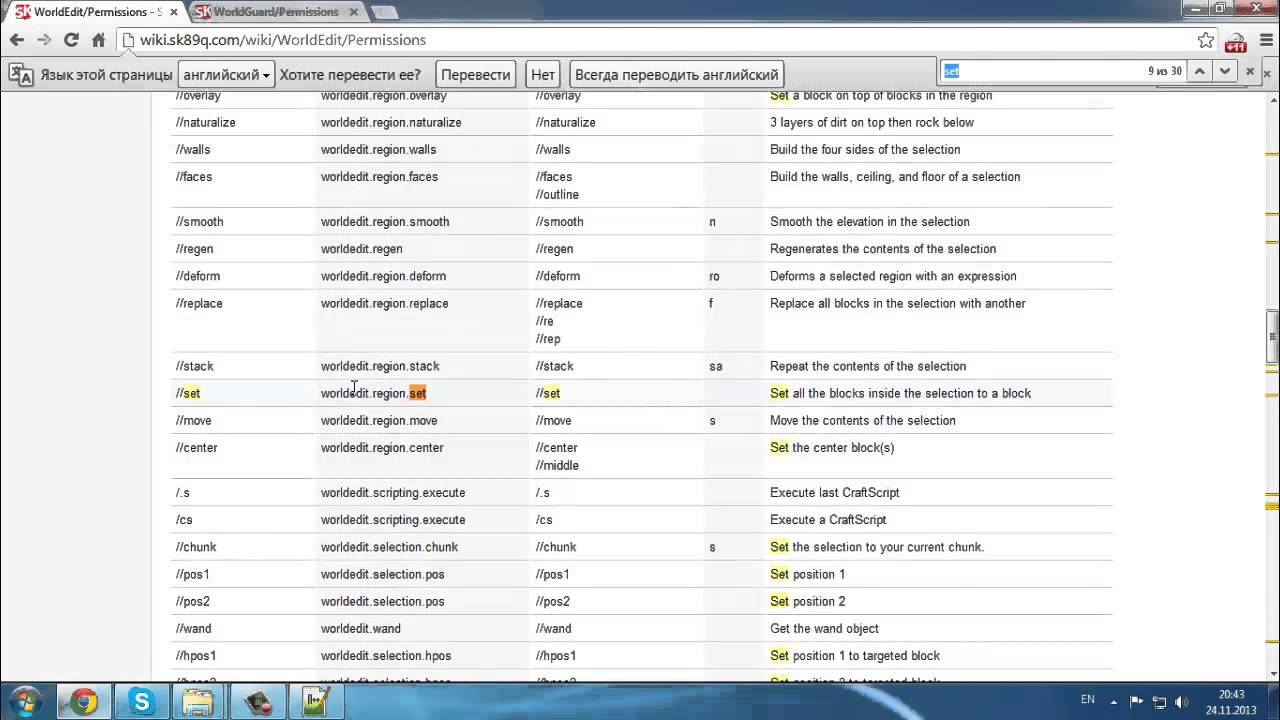1280x720 pixels.
Task: Click the //replace command cell
Action: 199,303
